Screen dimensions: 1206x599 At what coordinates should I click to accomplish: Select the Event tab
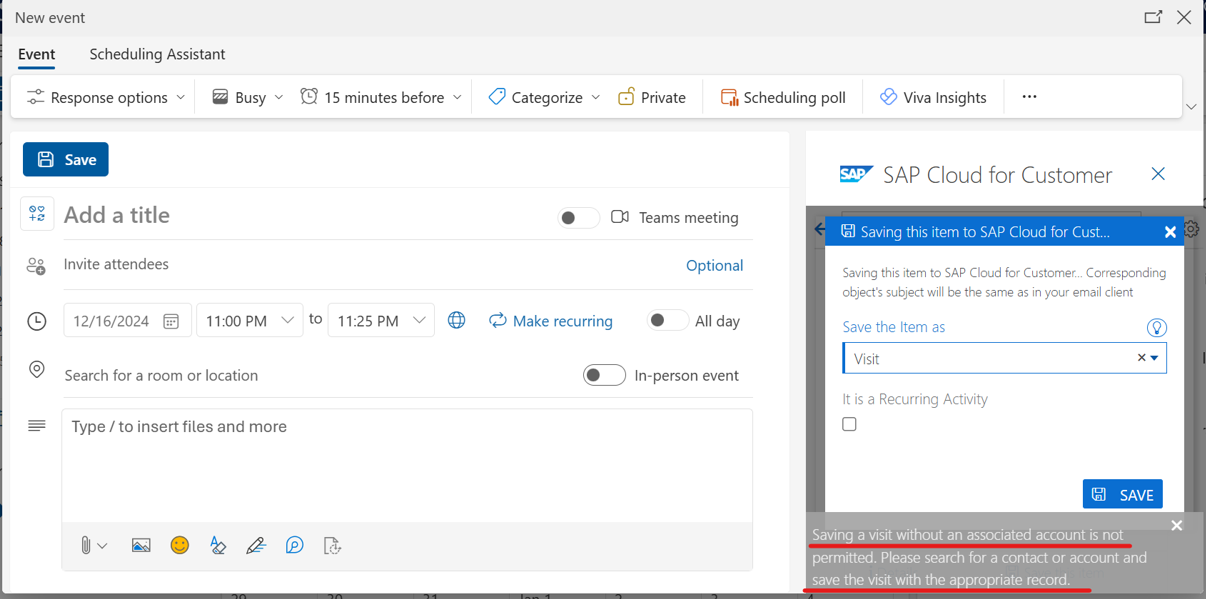36,54
